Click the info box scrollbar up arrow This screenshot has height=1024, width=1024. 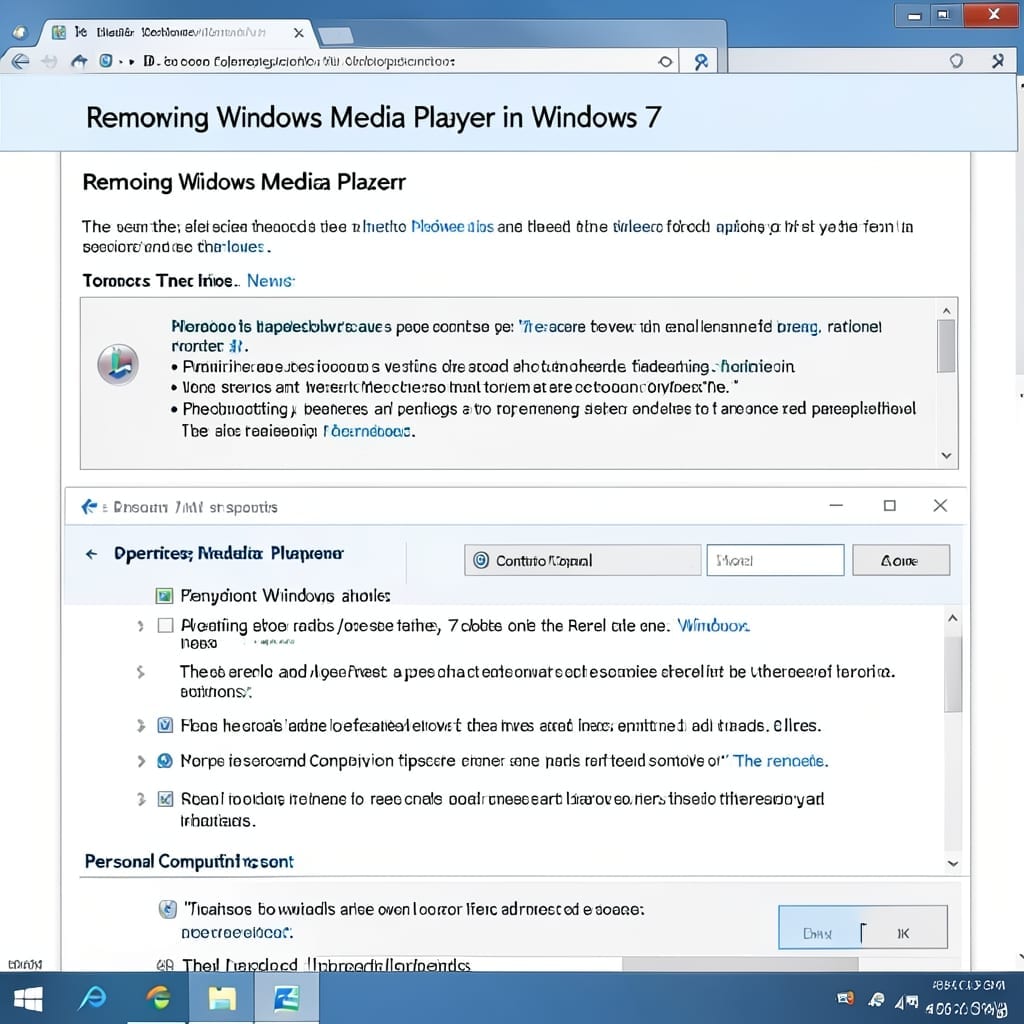(x=946, y=310)
